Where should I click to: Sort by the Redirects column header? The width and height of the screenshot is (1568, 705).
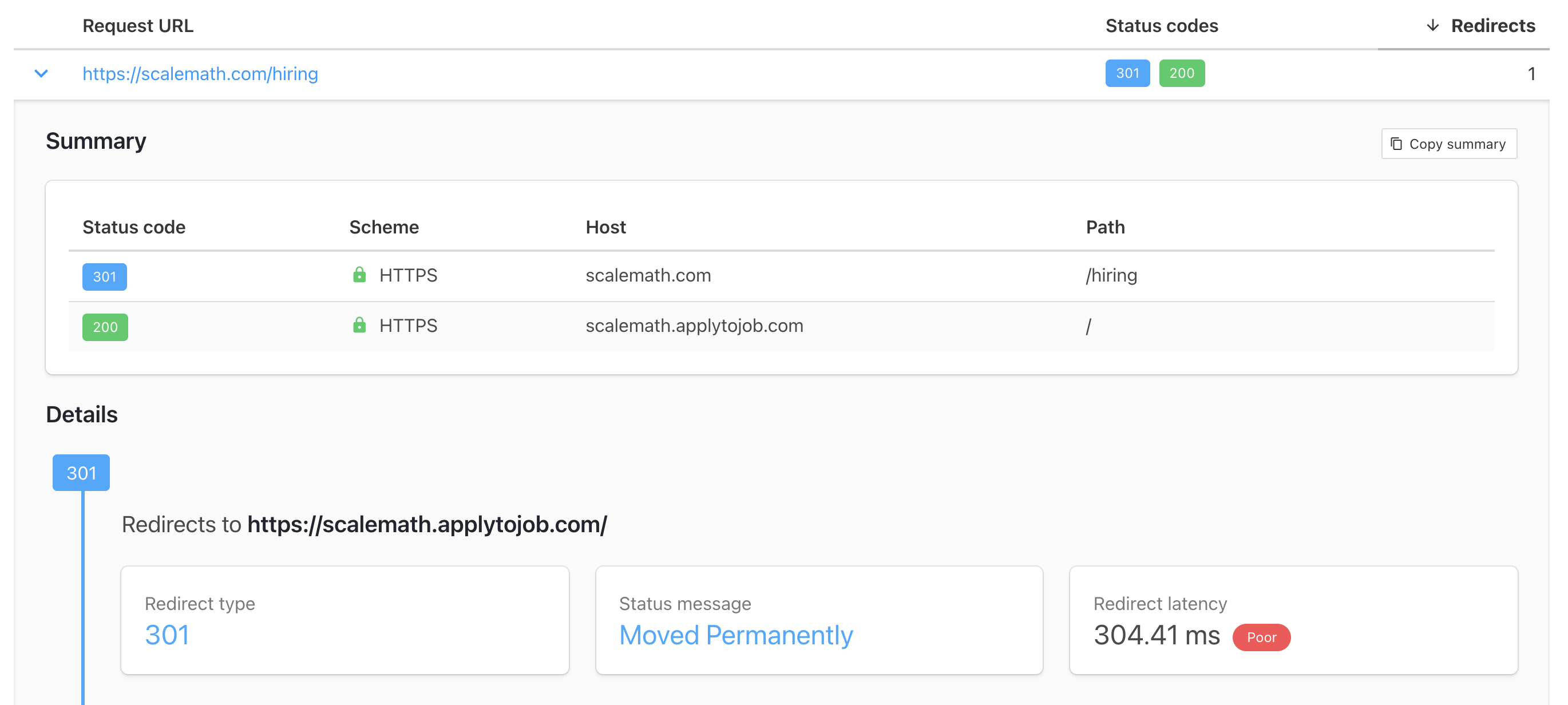click(1492, 26)
